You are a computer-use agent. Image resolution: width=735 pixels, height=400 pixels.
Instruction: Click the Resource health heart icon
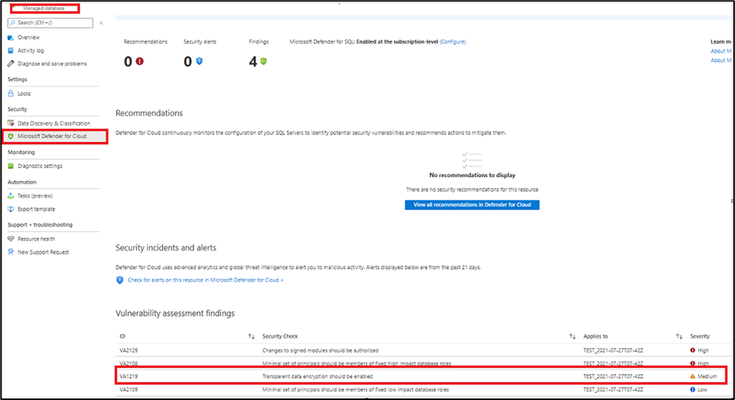(11, 239)
